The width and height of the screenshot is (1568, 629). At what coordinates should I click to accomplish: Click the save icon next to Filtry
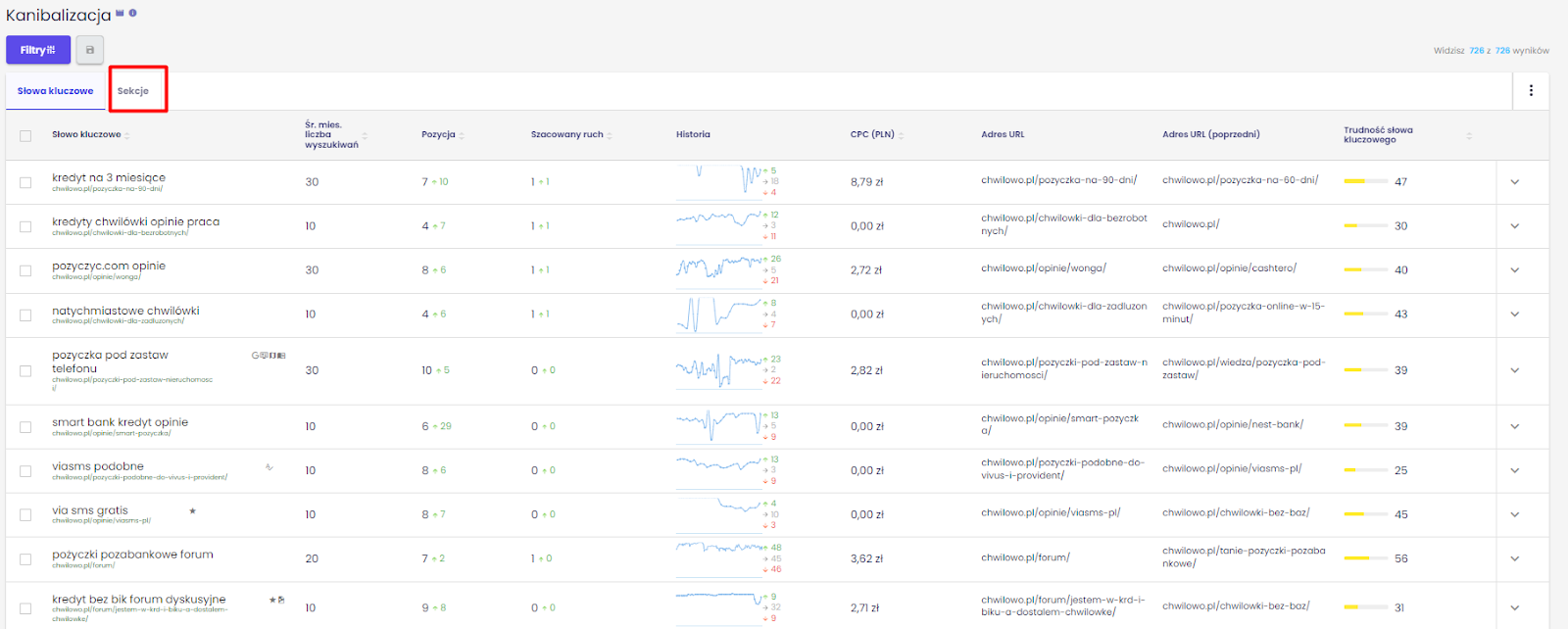click(x=90, y=50)
